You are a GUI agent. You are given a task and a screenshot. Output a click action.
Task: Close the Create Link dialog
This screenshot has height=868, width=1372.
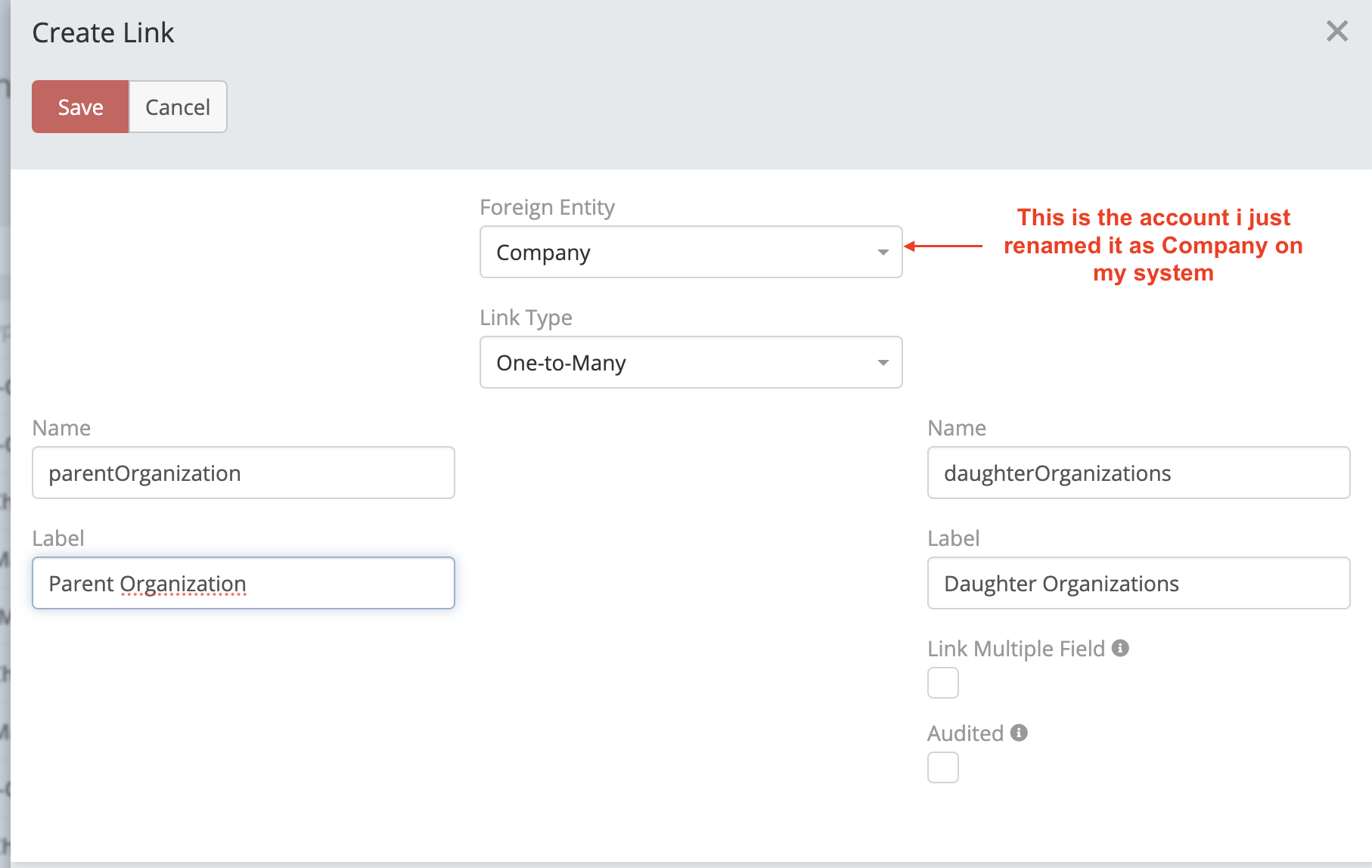[x=1336, y=31]
